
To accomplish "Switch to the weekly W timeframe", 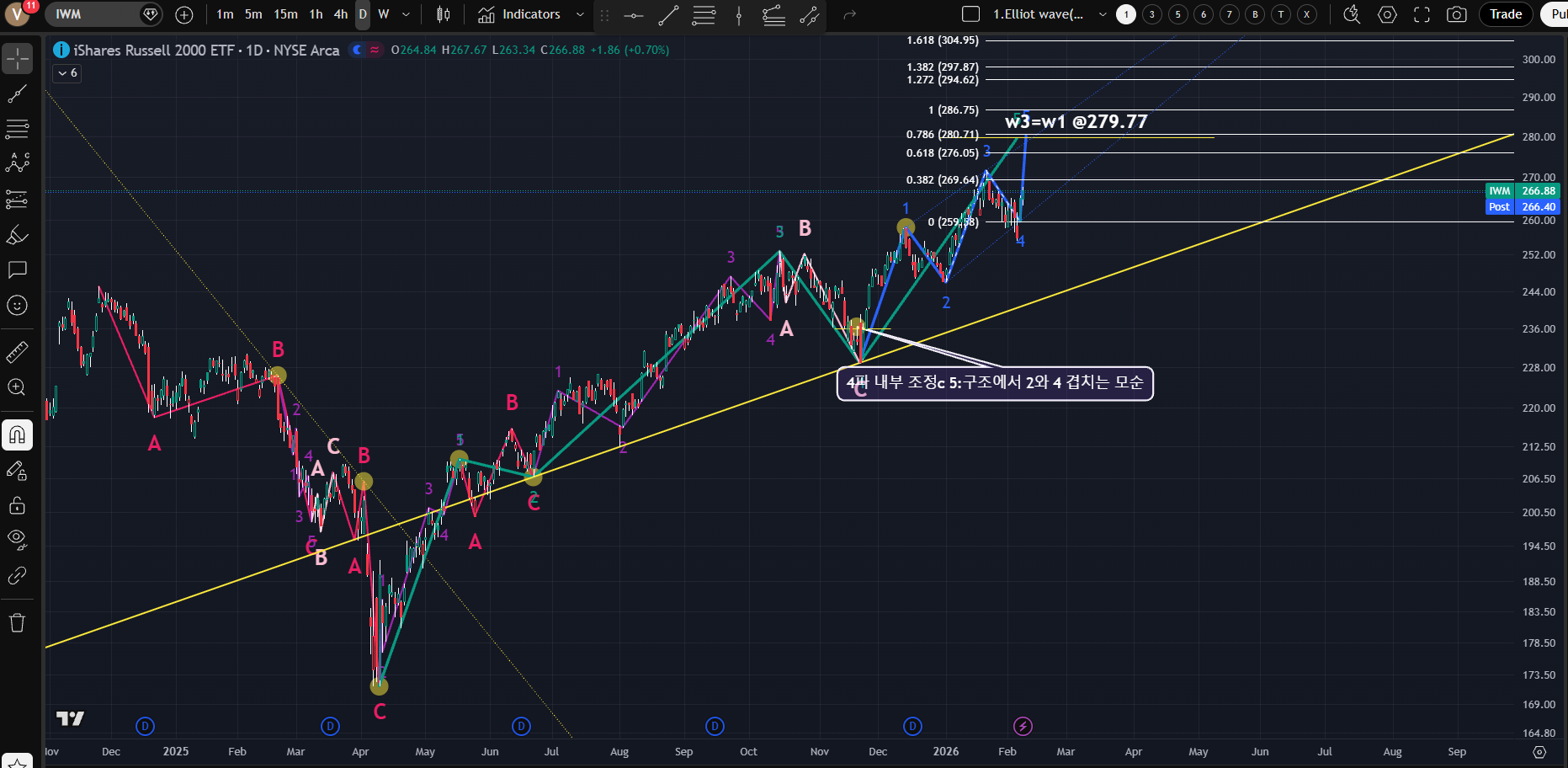I will click(x=383, y=14).
